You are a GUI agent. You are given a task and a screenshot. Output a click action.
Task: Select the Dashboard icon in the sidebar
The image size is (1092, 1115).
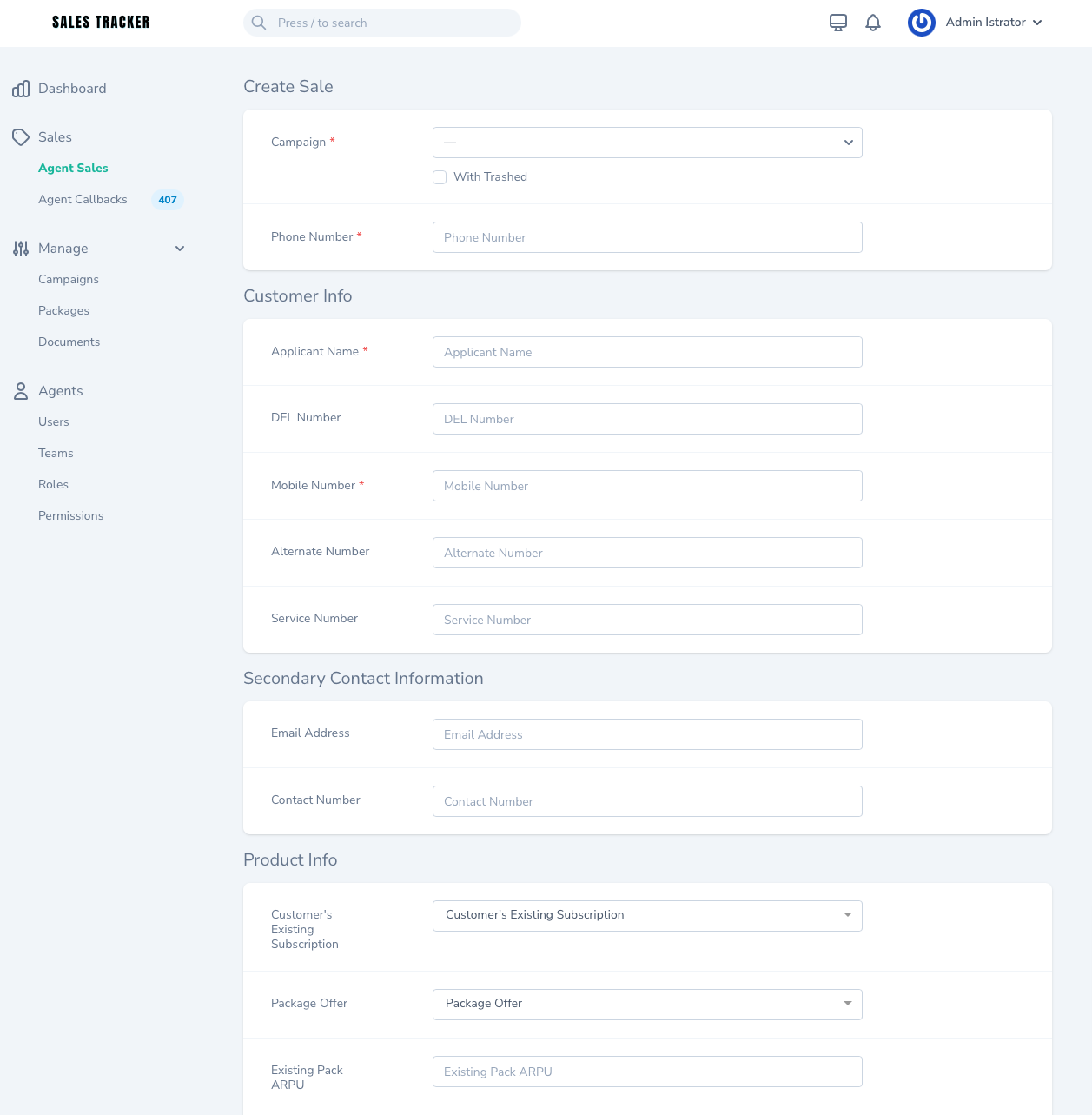click(x=21, y=89)
